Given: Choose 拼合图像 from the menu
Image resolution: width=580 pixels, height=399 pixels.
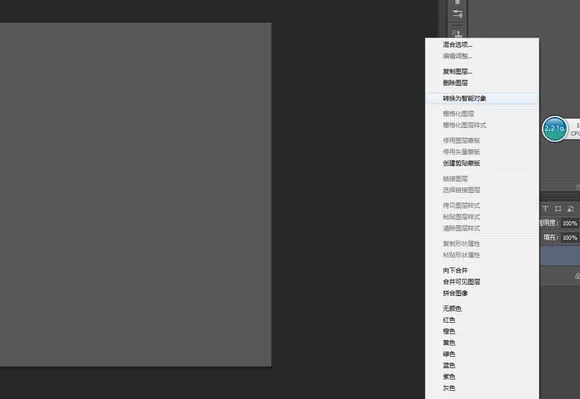Looking at the screenshot, I should click(455, 293).
